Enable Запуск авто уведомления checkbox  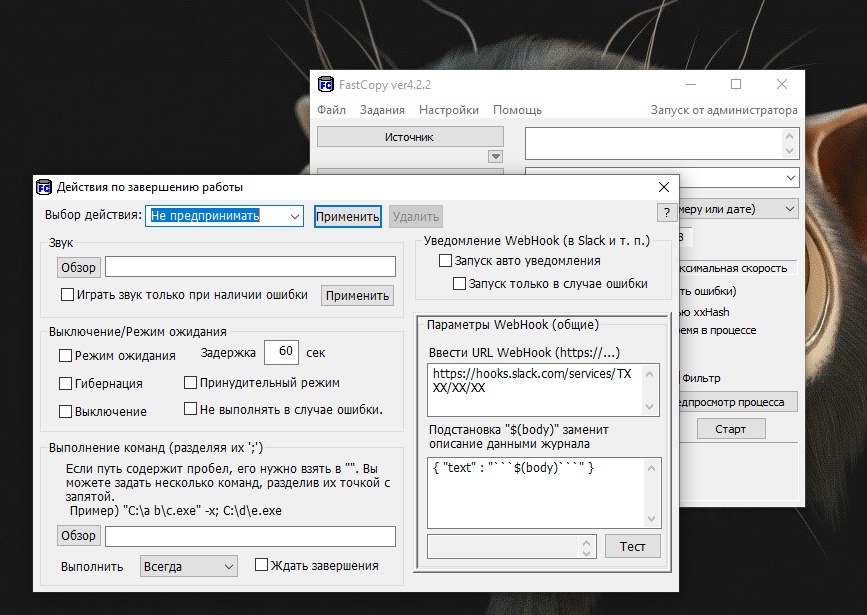point(445,260)
